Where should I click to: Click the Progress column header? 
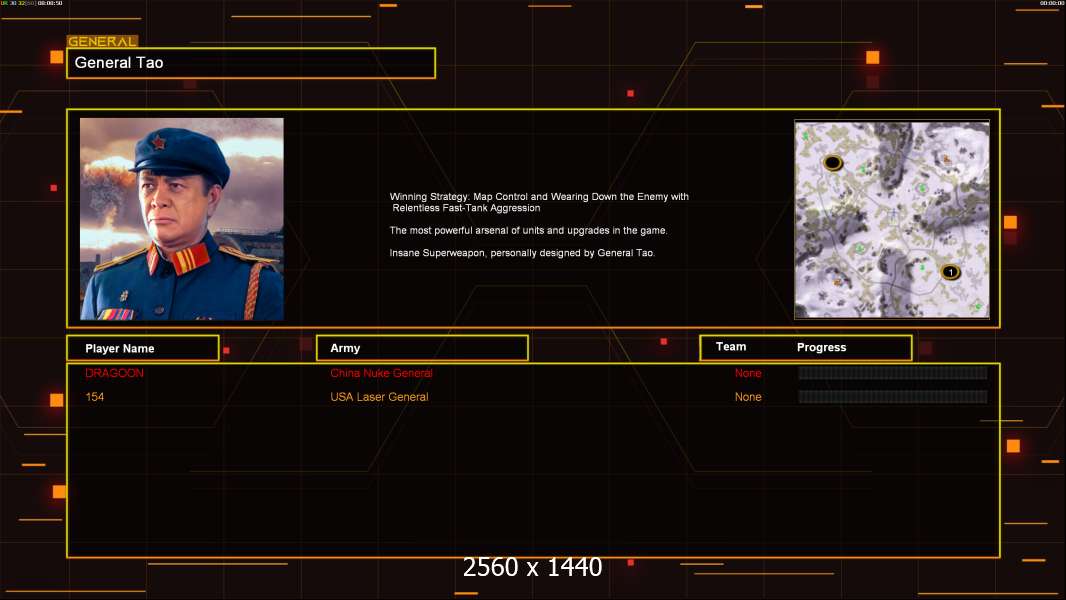(x=821, y=347)
